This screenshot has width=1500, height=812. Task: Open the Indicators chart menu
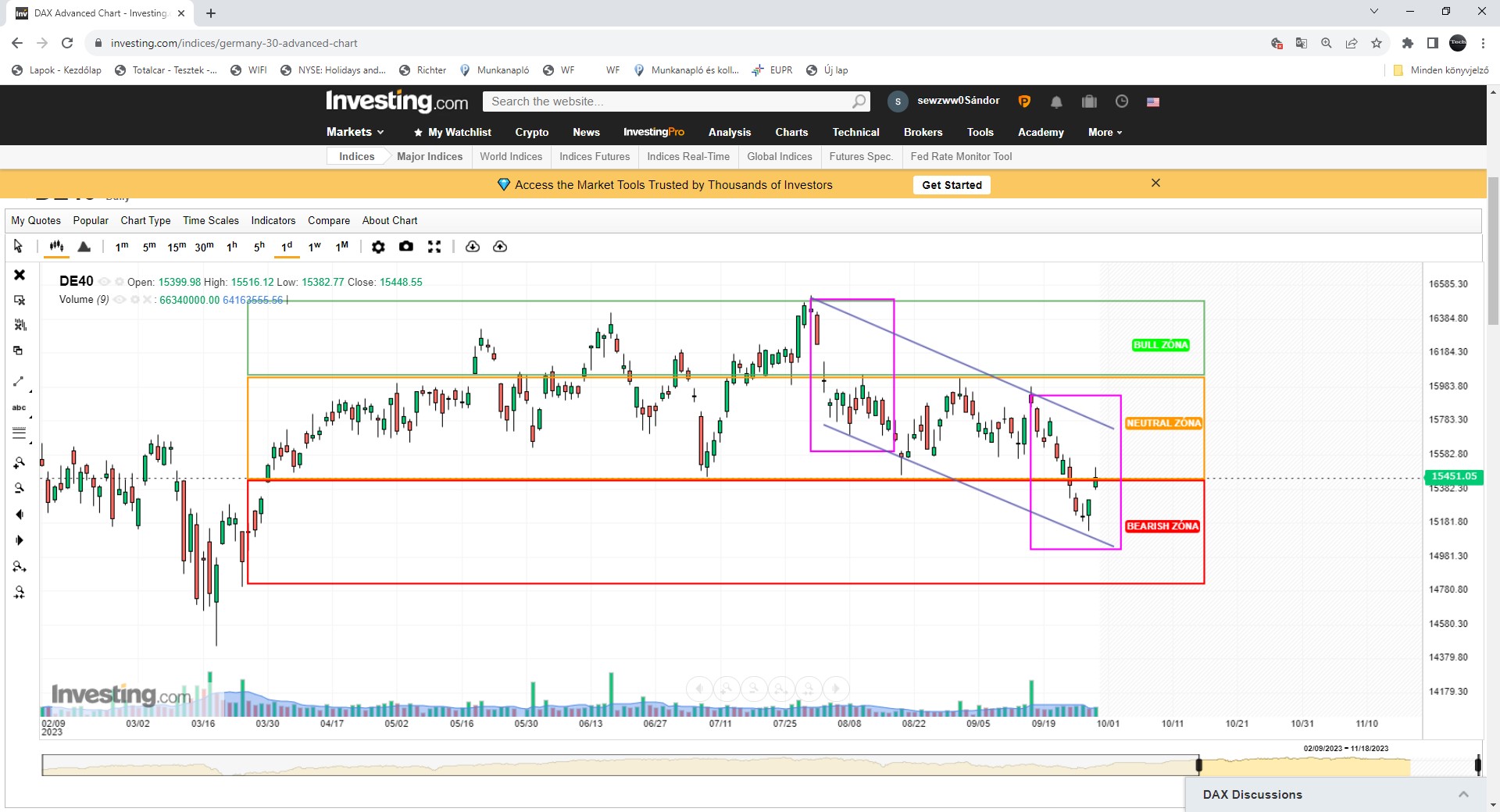click(x=273, y=220)
